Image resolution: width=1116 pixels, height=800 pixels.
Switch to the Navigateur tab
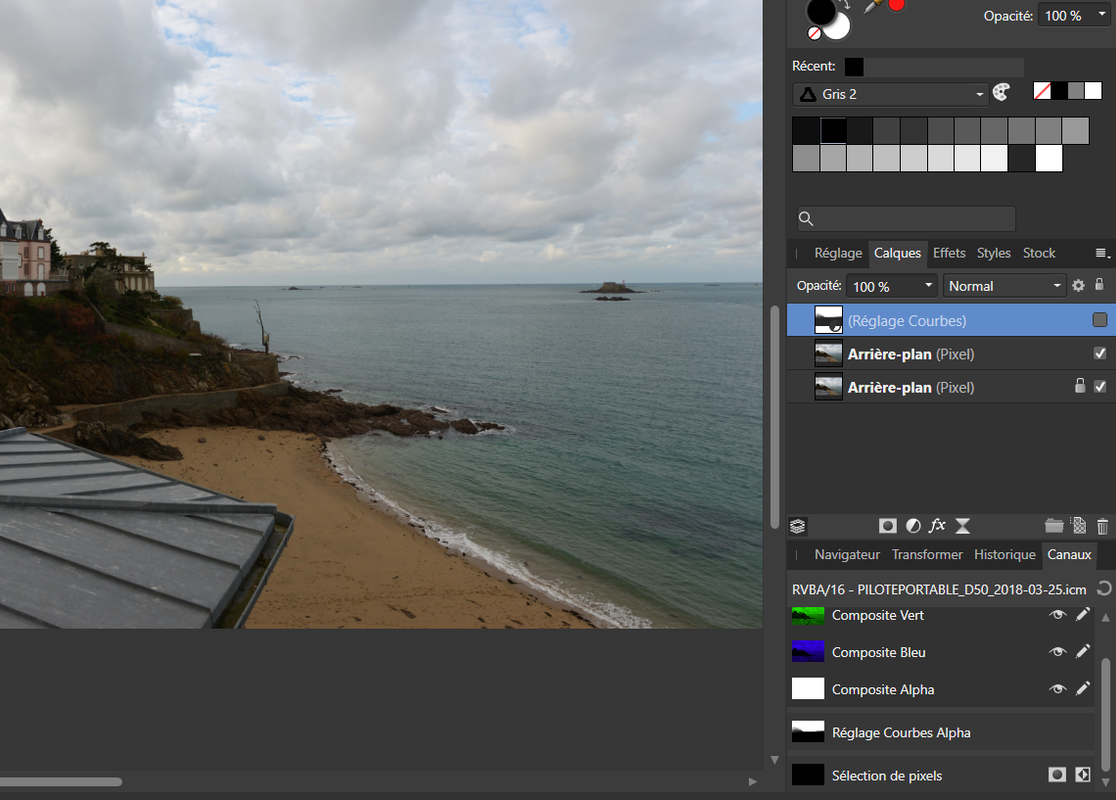847,554
